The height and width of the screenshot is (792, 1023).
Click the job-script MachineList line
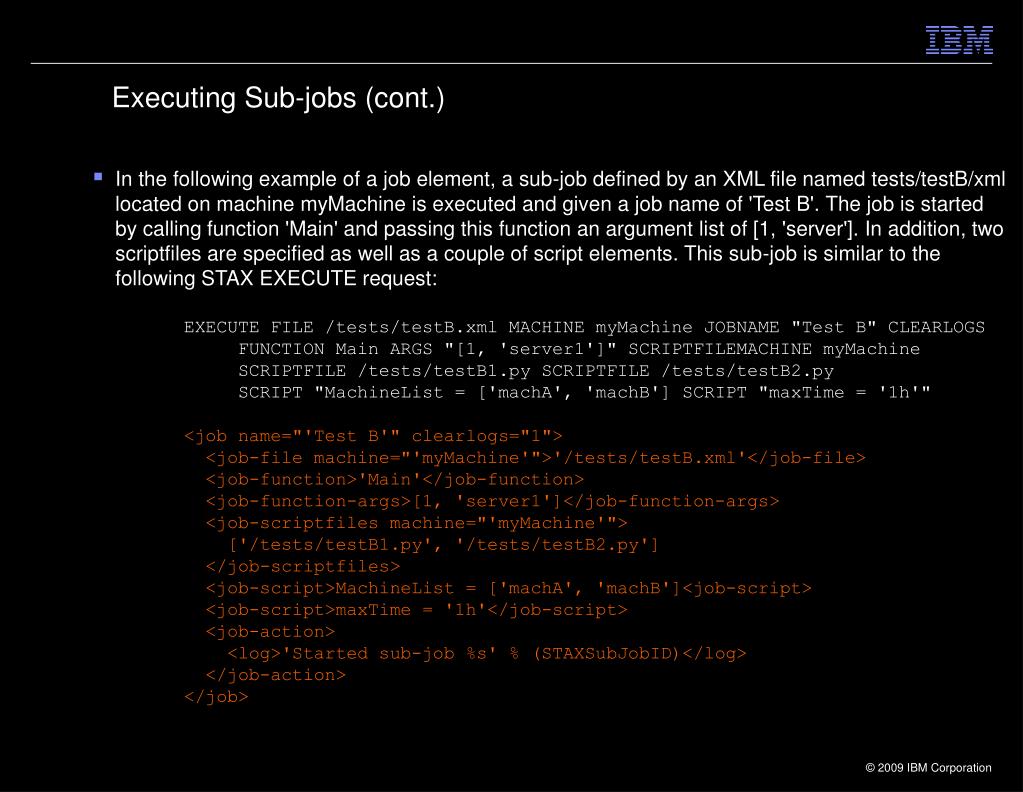(x=508, y=588)
